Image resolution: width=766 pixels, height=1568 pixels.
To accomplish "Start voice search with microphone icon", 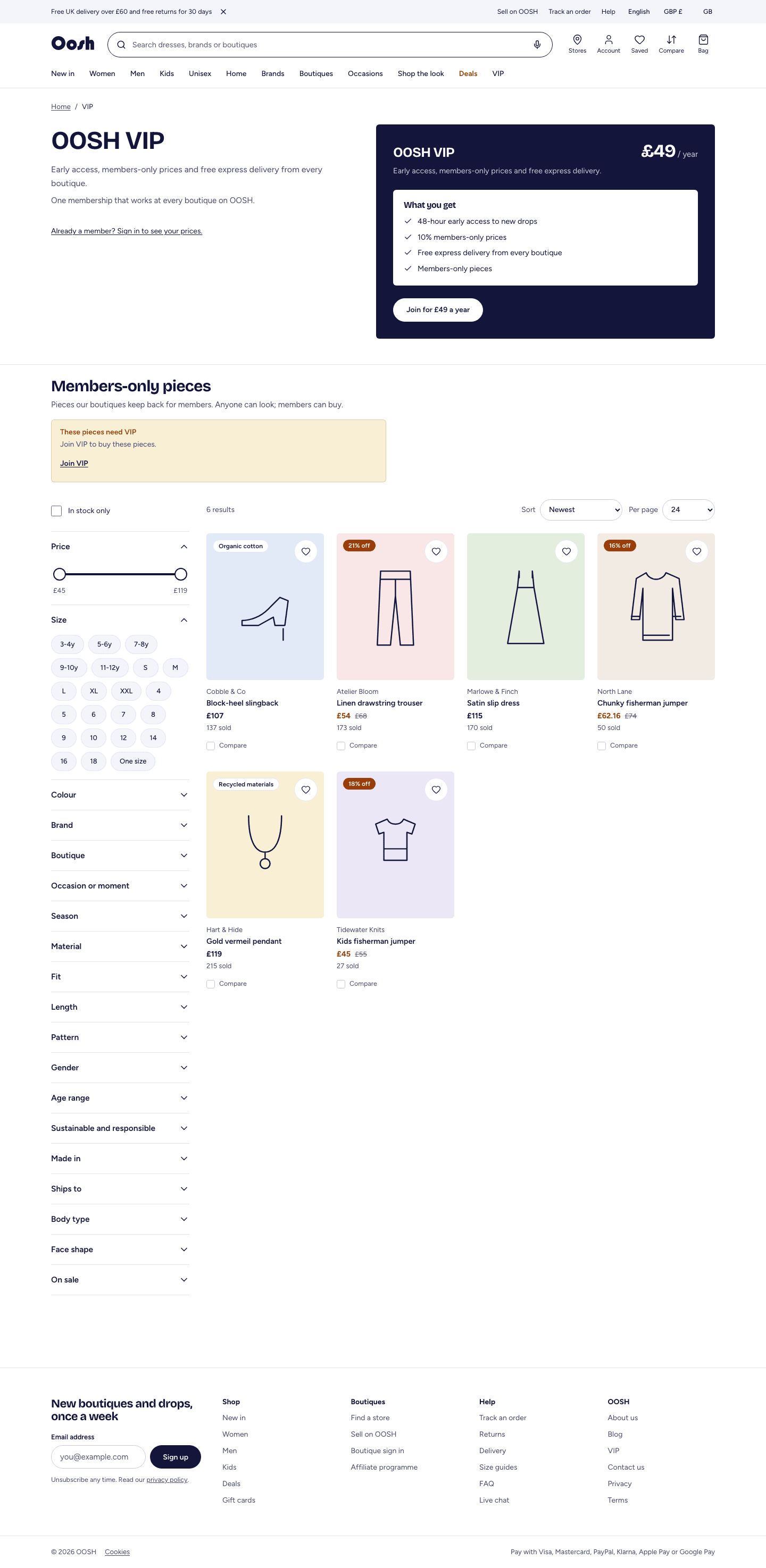I will pos(537,45).
